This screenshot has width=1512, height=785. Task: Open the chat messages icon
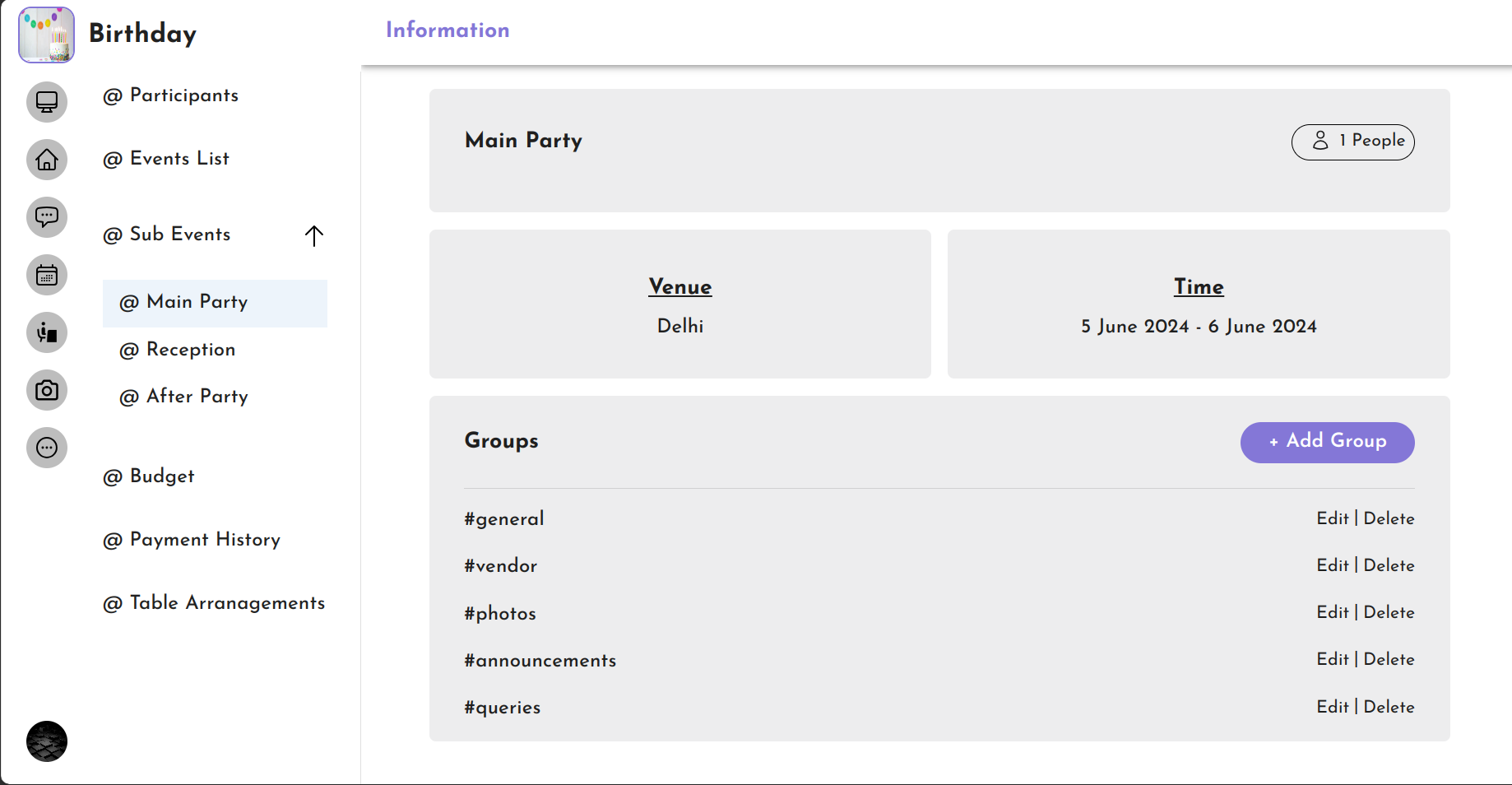pyautogui.click(x=47, y=217)
